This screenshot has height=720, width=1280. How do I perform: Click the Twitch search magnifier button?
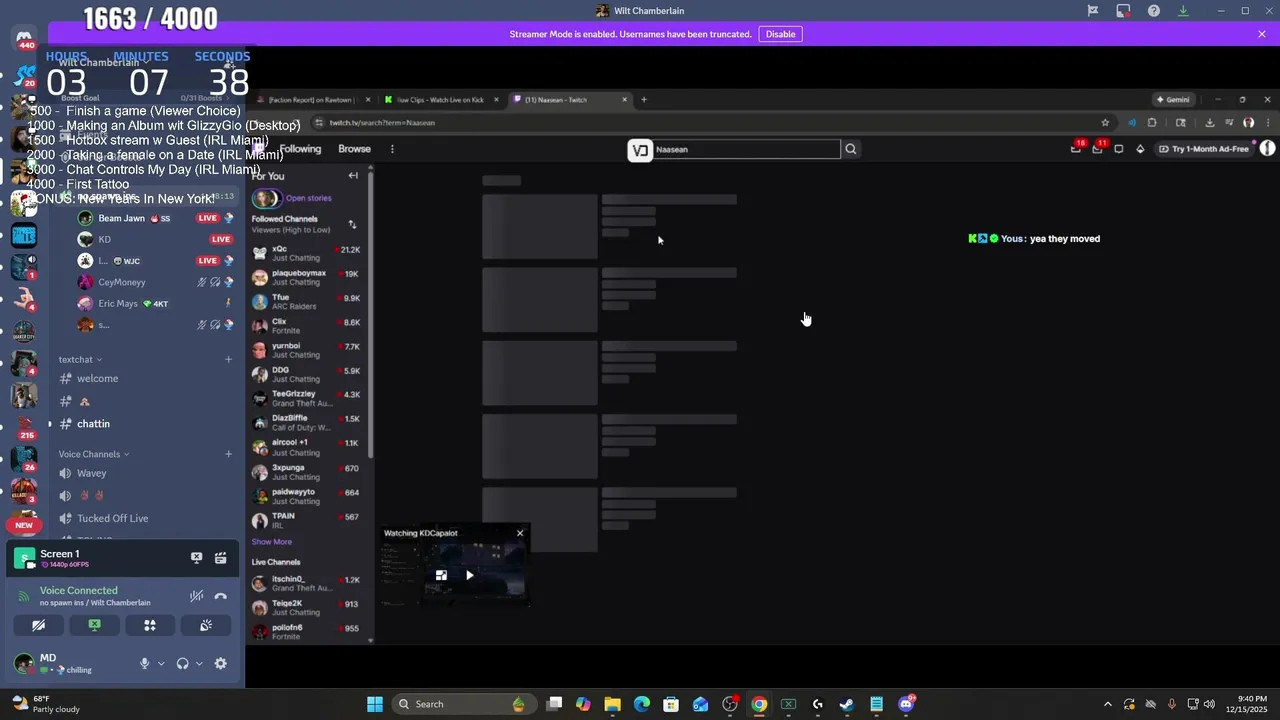(x=851, y=149)
